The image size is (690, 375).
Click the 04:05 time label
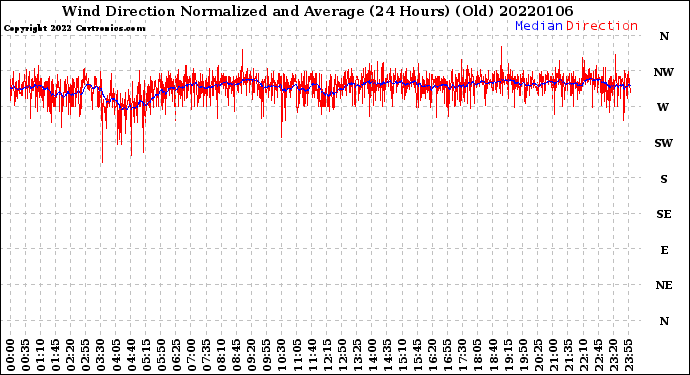116,355
